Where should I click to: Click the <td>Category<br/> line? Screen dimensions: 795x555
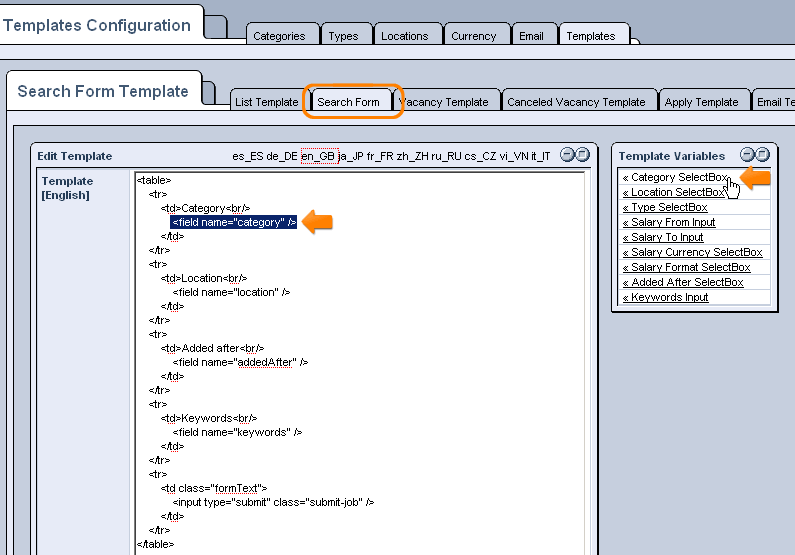click(205, 208)
